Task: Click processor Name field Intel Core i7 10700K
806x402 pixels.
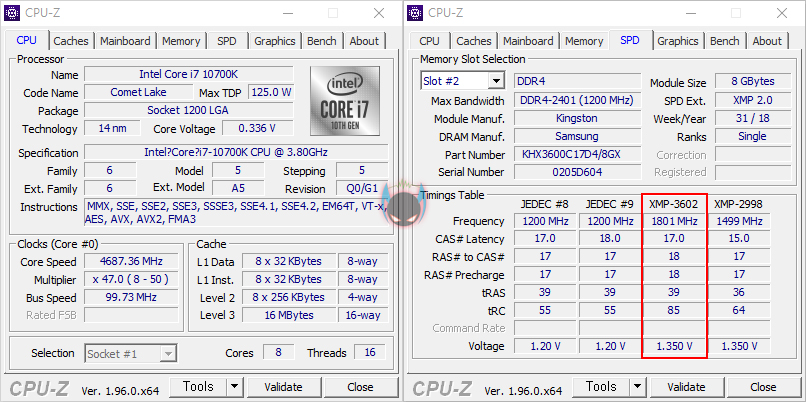Action: point(189,74)
